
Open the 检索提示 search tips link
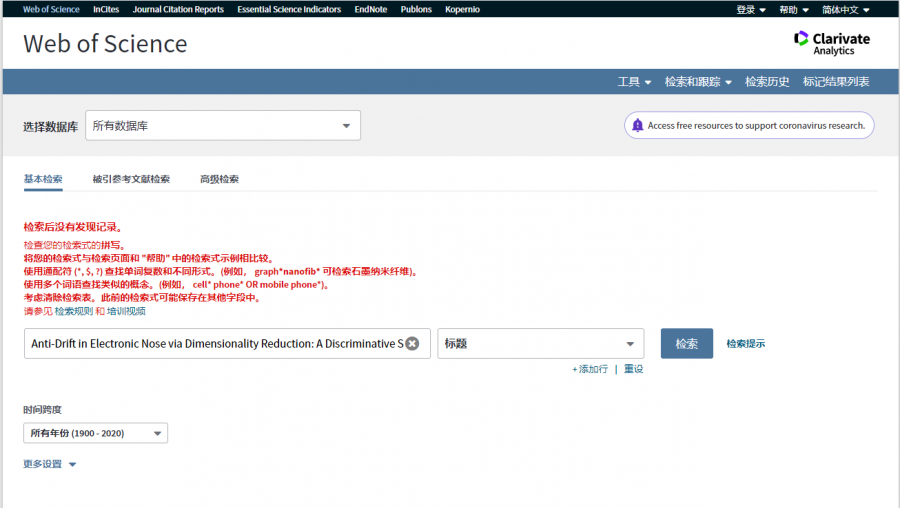[745, 344]
